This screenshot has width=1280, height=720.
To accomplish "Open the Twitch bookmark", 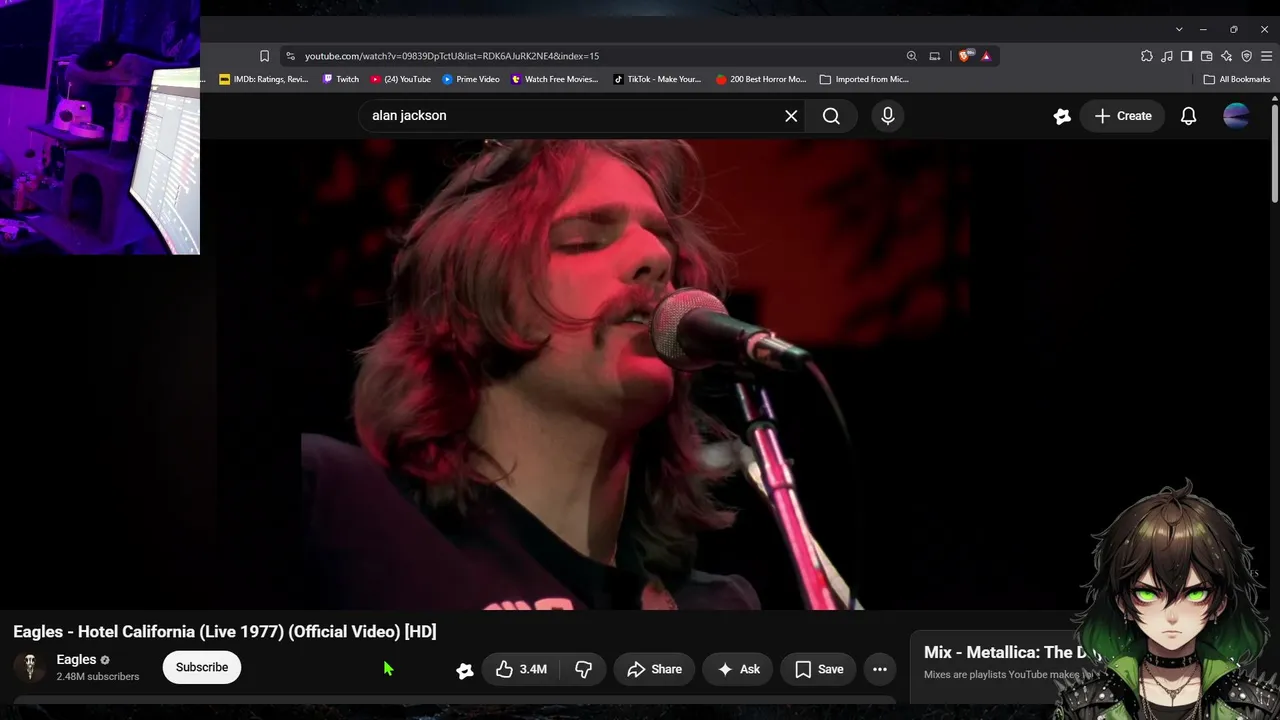I will coord(341,79).
